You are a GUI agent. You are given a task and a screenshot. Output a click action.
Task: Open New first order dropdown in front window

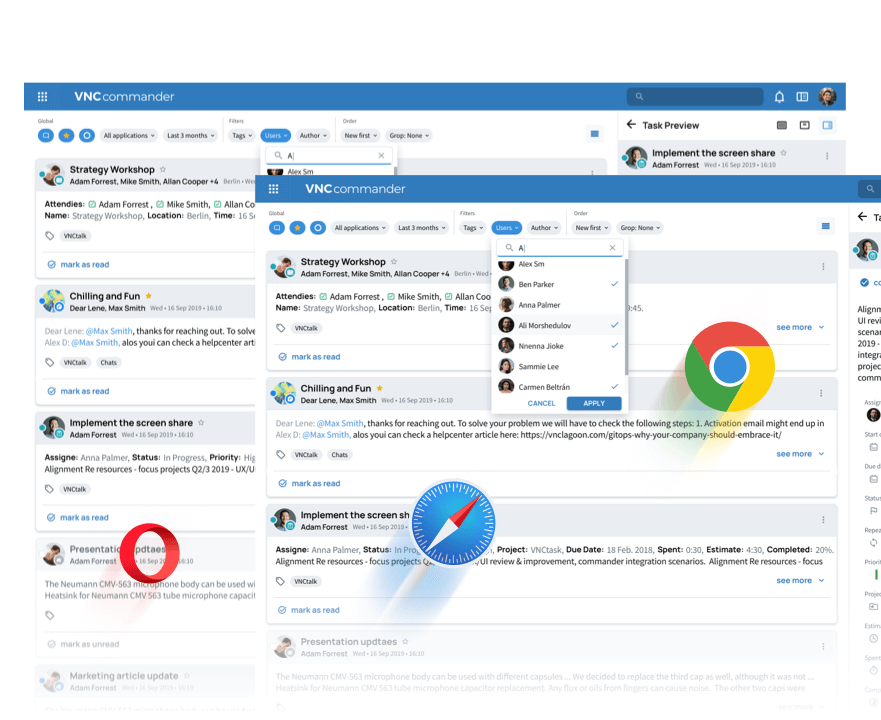[591, 228]
